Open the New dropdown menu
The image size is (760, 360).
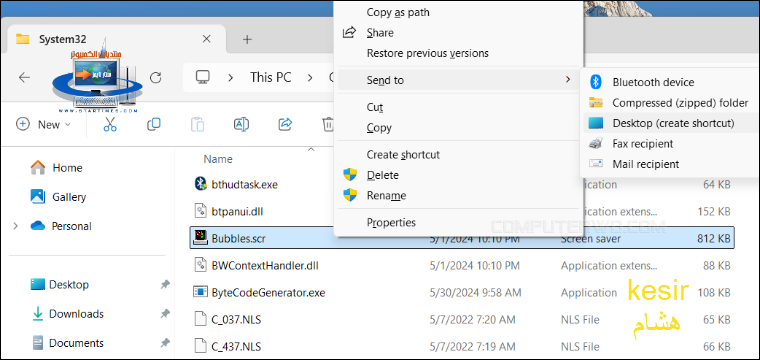coord(44,125)
